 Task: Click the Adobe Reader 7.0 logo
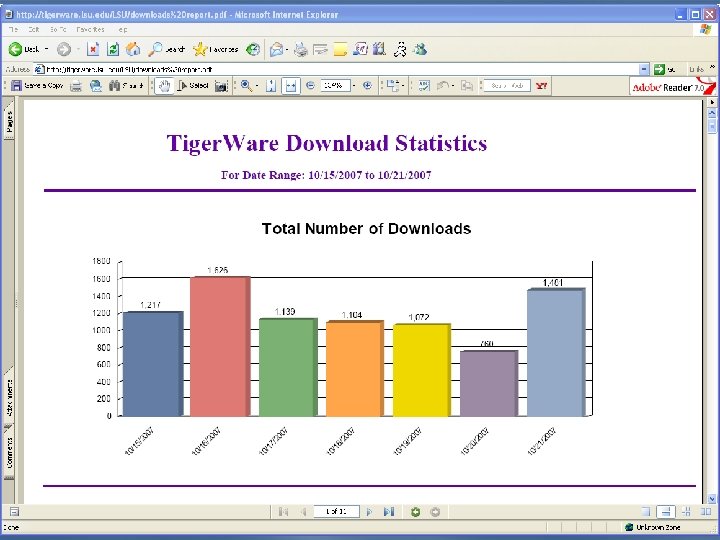[x=673, y=86]
